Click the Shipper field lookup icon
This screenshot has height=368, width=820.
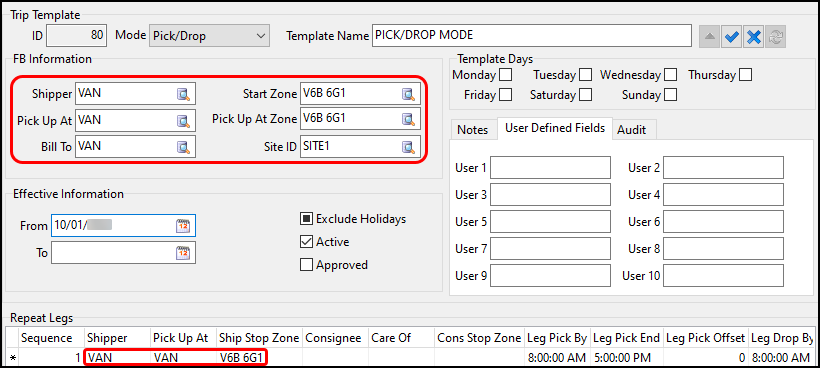click(183, 95)
